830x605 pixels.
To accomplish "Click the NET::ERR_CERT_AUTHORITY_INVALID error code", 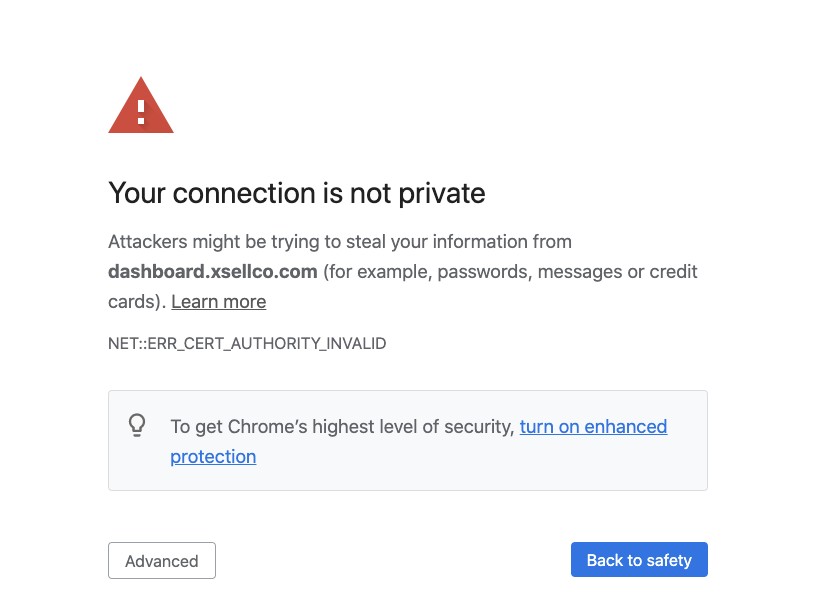I will (247, 344).
